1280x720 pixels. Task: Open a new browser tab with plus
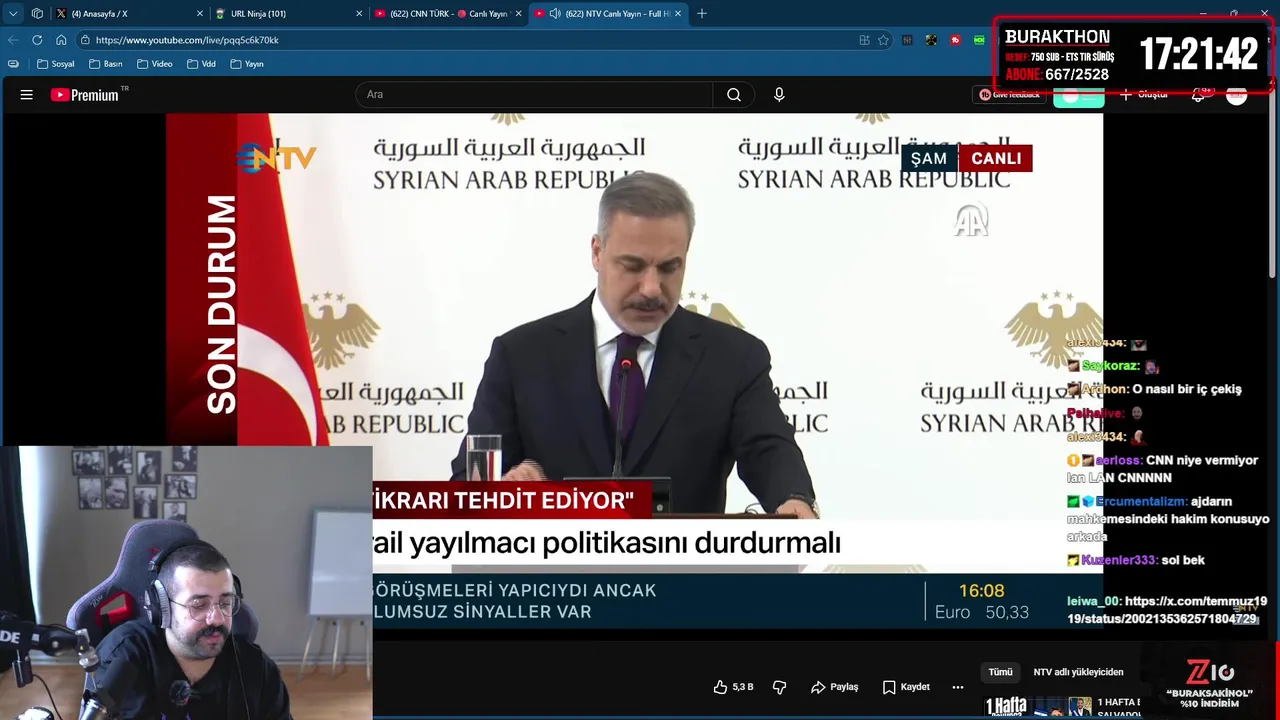(702, 14)
